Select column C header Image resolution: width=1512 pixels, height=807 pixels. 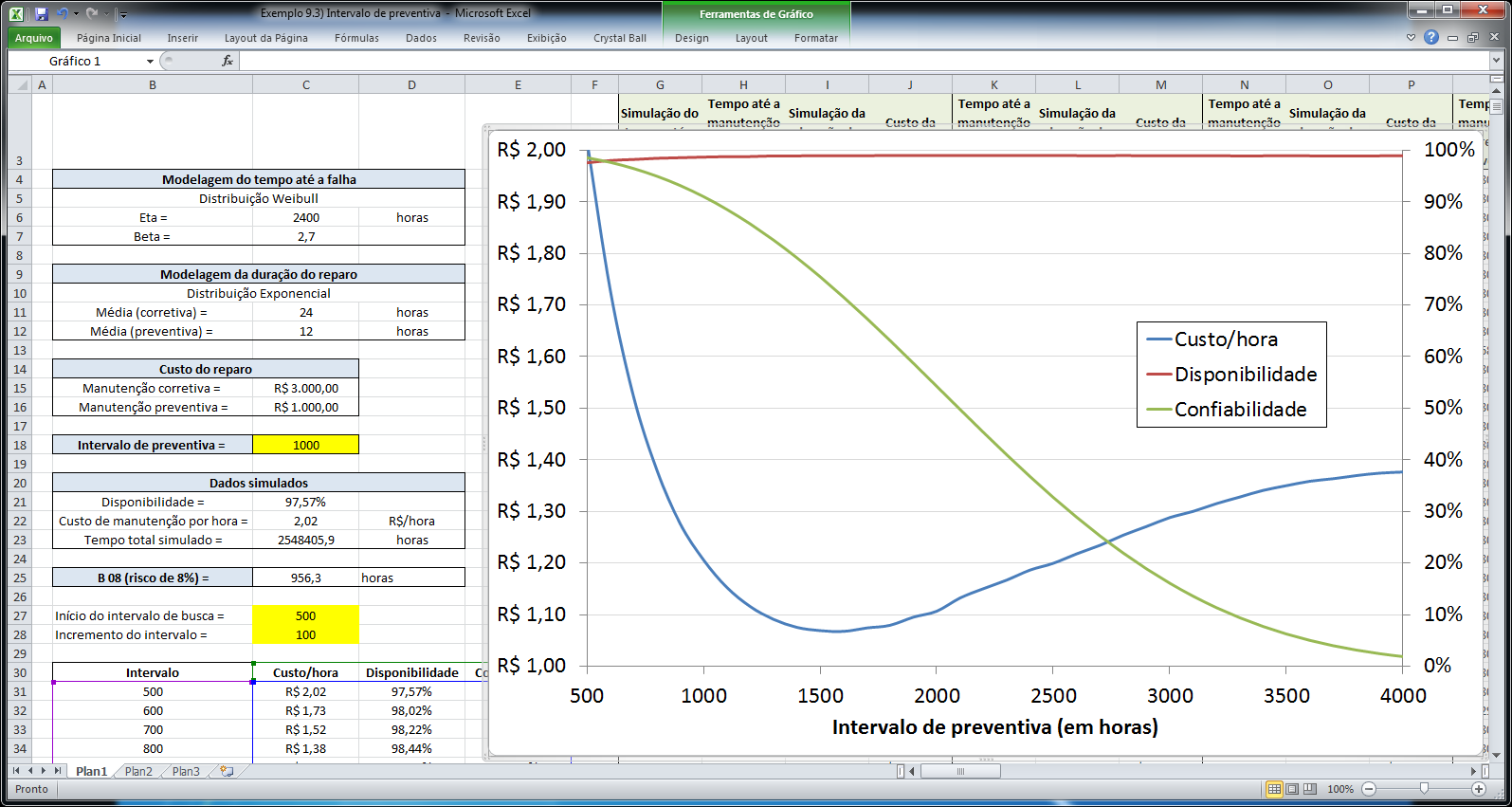tap(306, 84)
